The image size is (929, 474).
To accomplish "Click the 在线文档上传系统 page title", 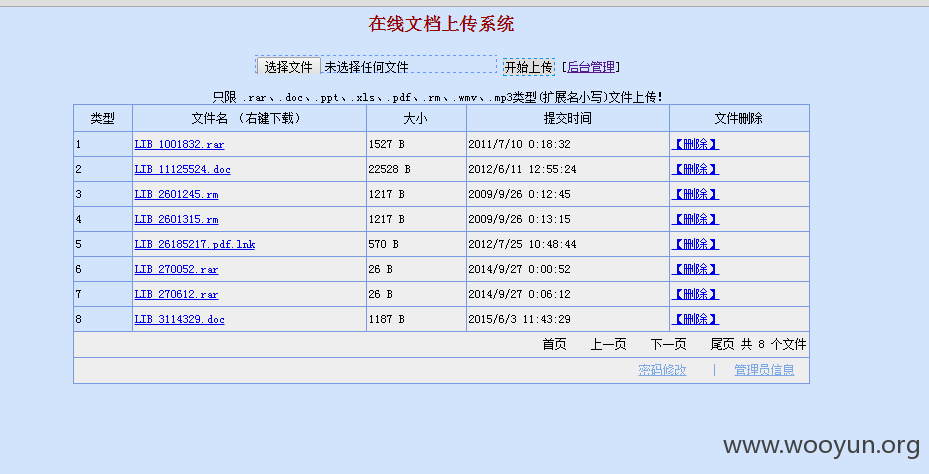I will [441, 24].
